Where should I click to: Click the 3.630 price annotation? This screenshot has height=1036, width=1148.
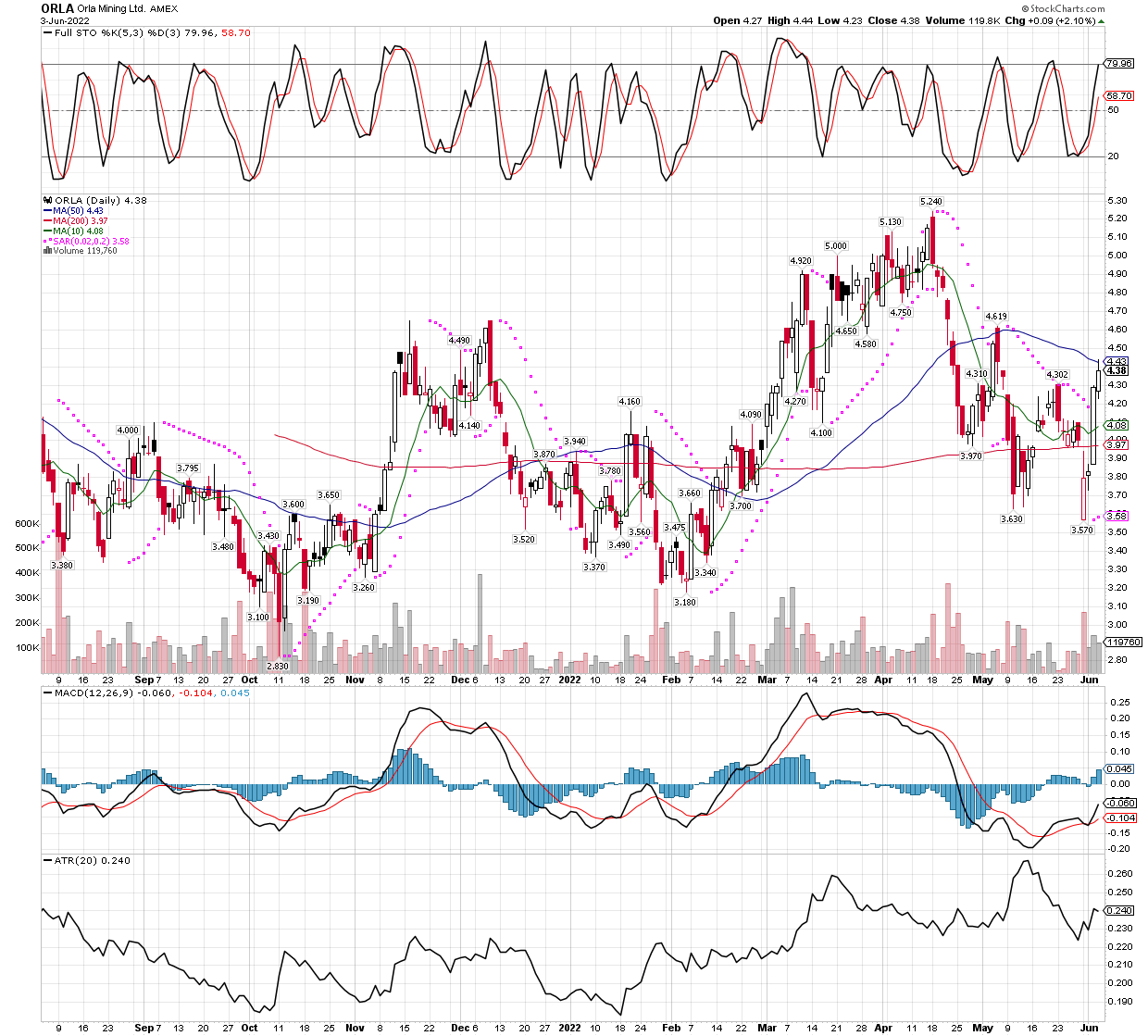click(x=1012, y=519)
